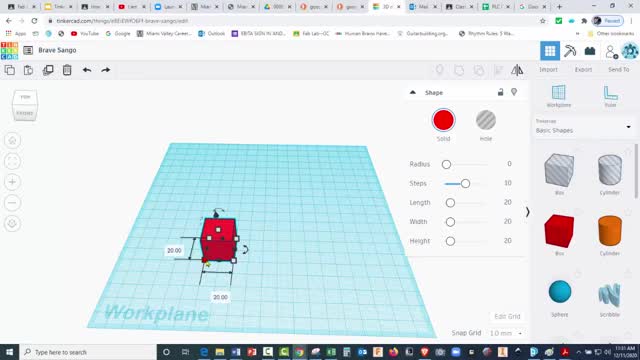Click the rotation handle right of the box
The image size is (640, 360).
245,249
